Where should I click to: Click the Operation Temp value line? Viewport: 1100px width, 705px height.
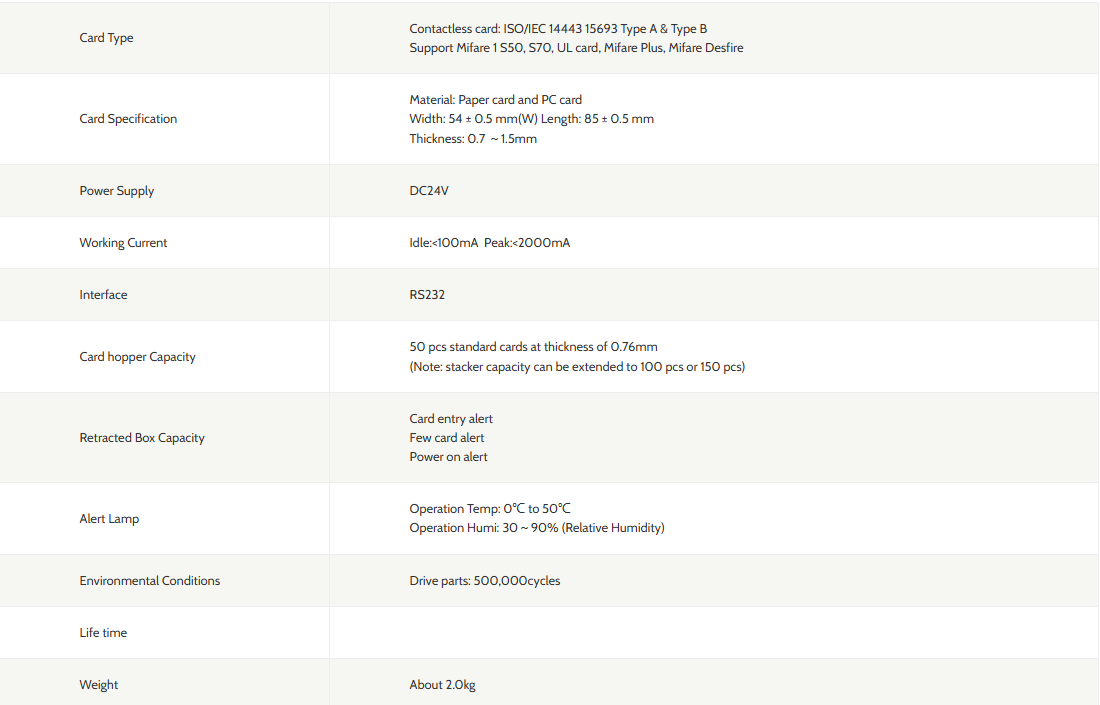490,509
